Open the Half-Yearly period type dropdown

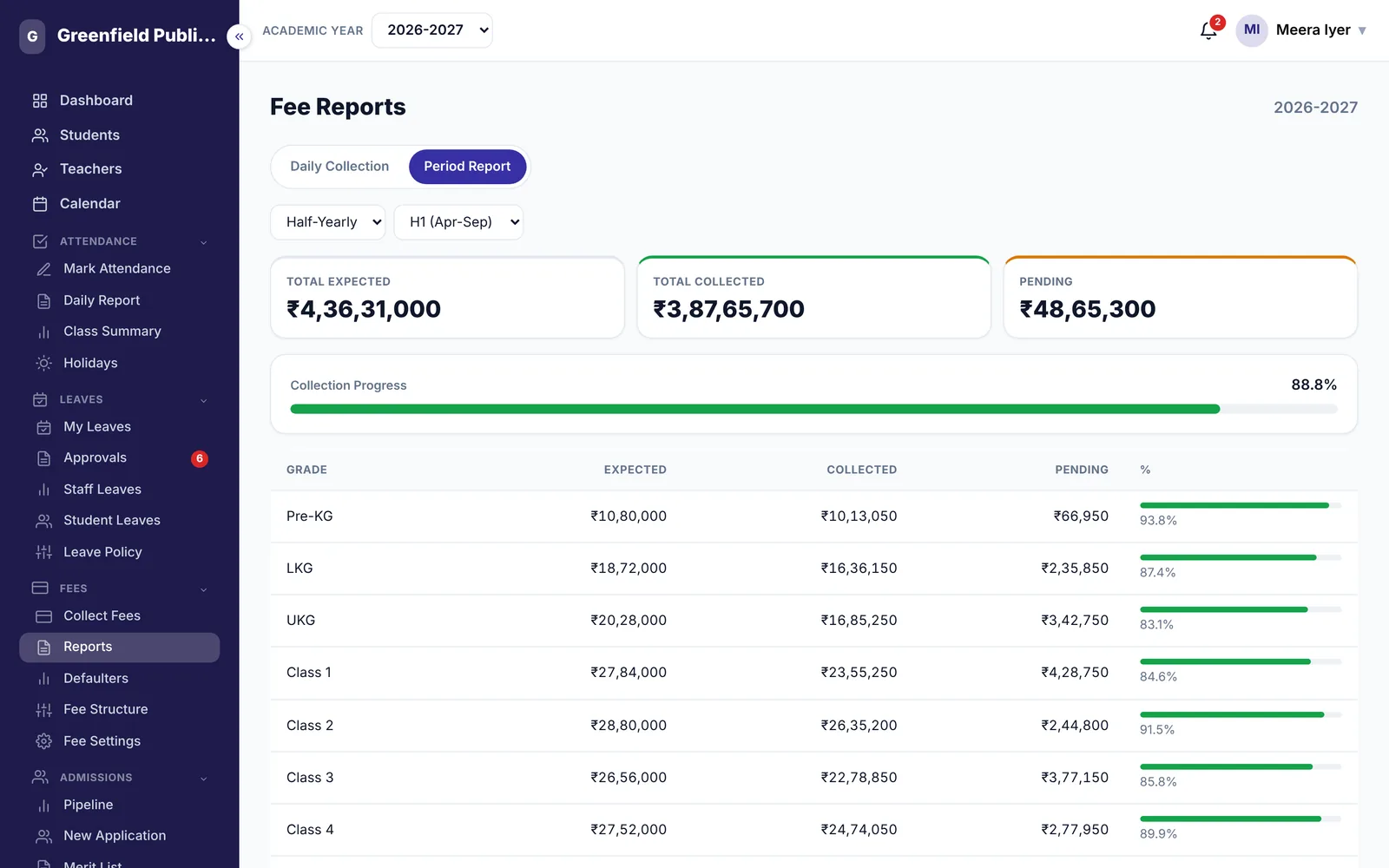point(328,222)
